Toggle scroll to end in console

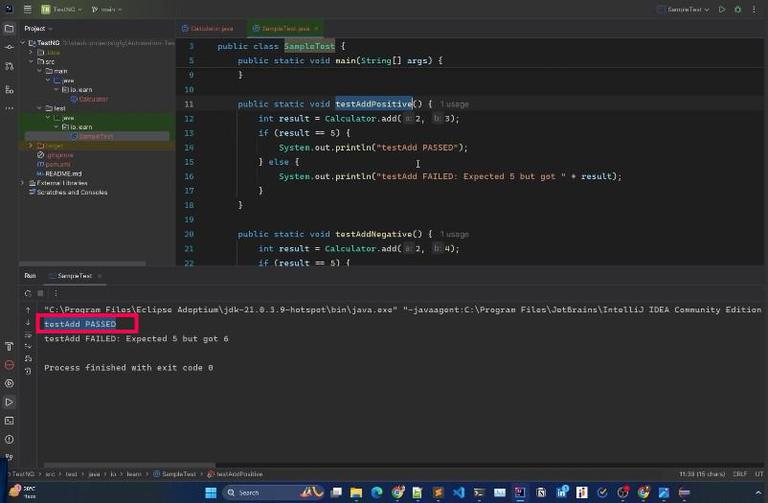tap(28, 347)
